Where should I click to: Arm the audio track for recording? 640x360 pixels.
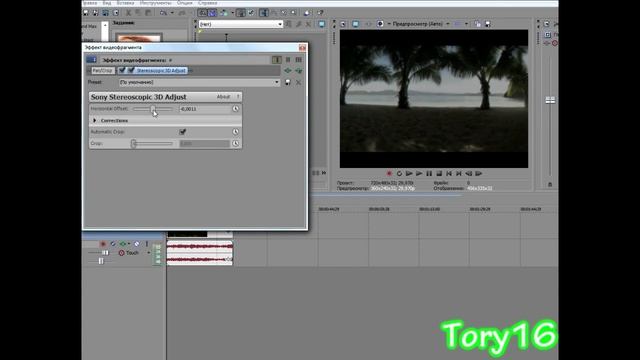[x=103, y=244]
